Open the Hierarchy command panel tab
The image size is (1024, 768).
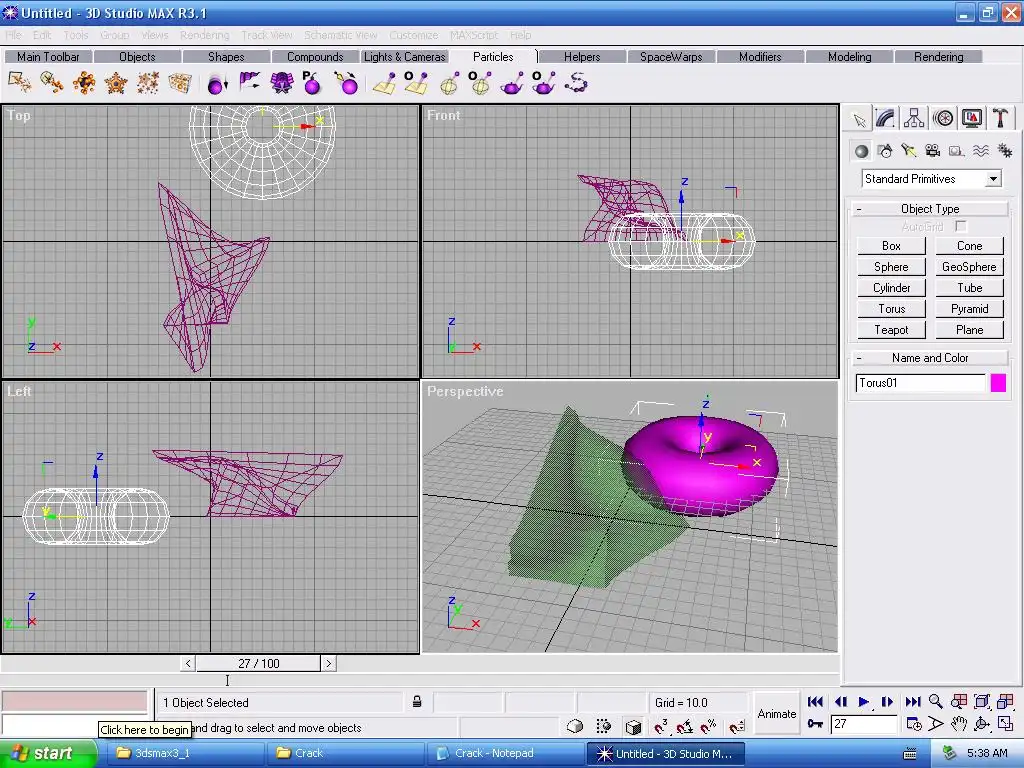coord(914,119)
